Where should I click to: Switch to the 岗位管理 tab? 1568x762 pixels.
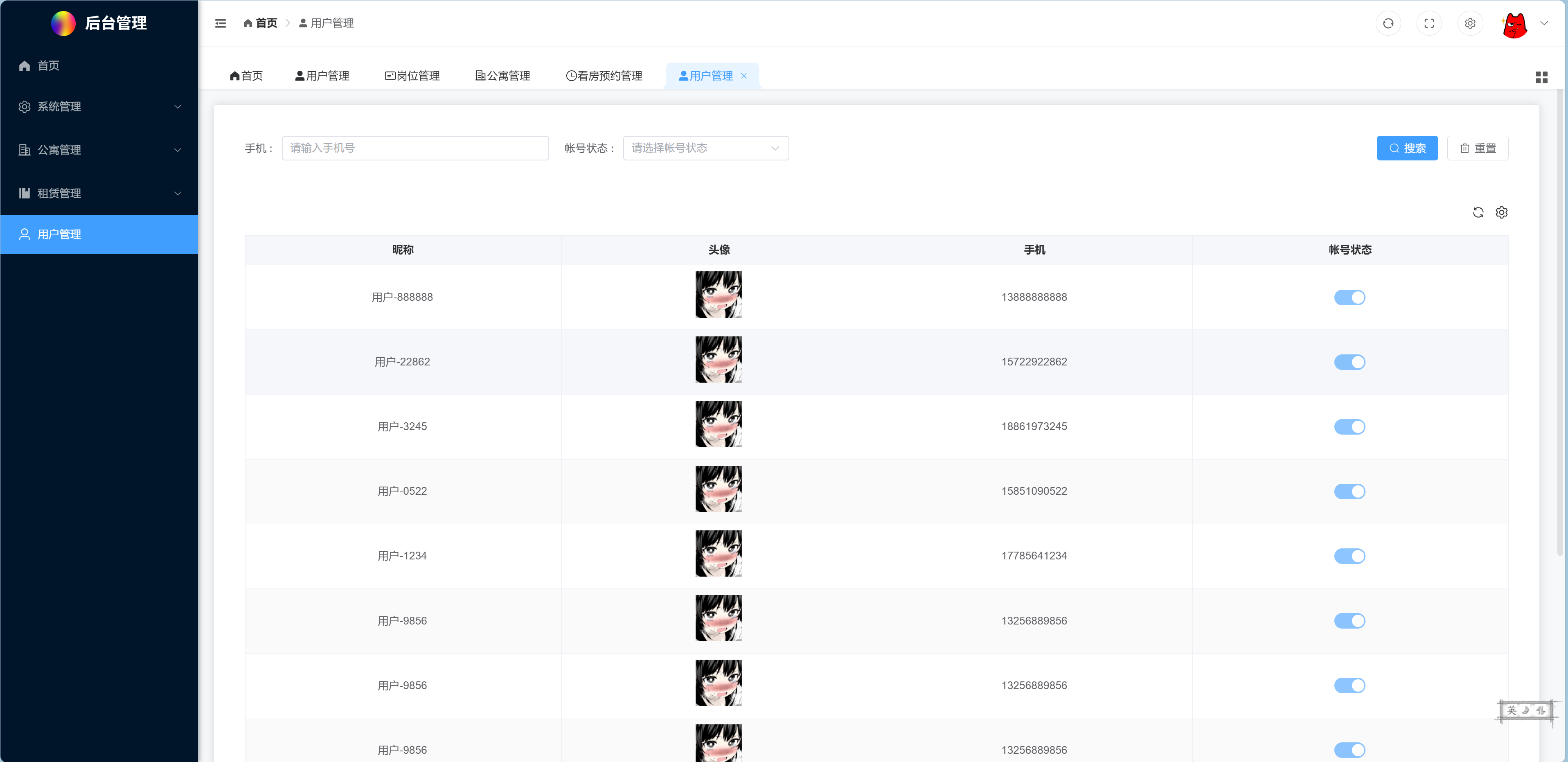point(412,75)
